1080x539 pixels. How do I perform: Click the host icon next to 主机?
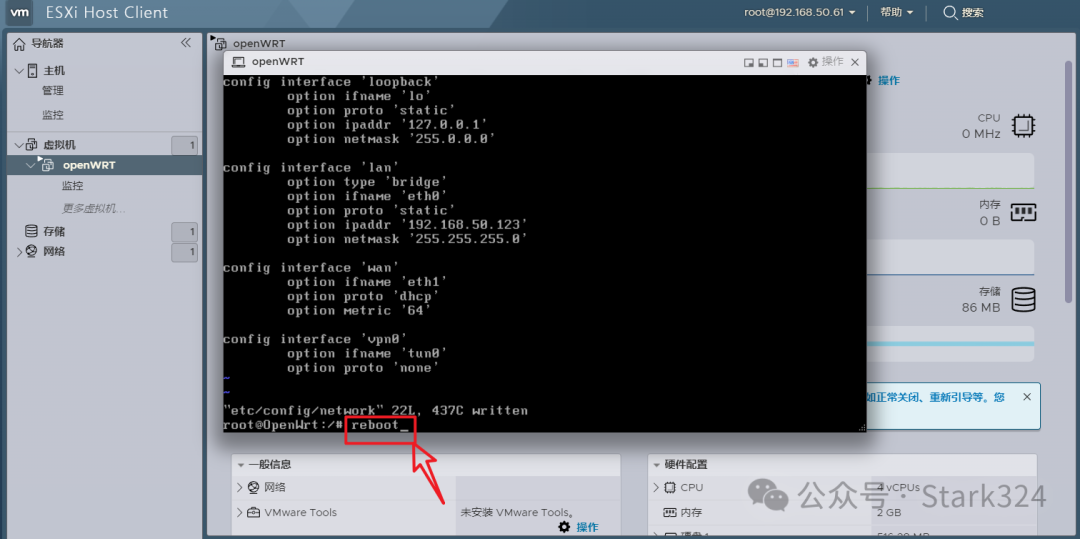coord(32,70)
